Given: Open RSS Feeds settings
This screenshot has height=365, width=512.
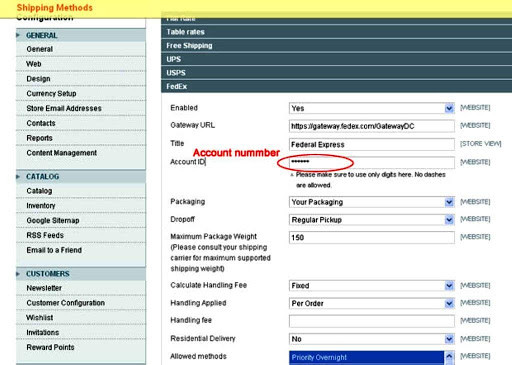Looking at the screenshot, I should [81, 235].
